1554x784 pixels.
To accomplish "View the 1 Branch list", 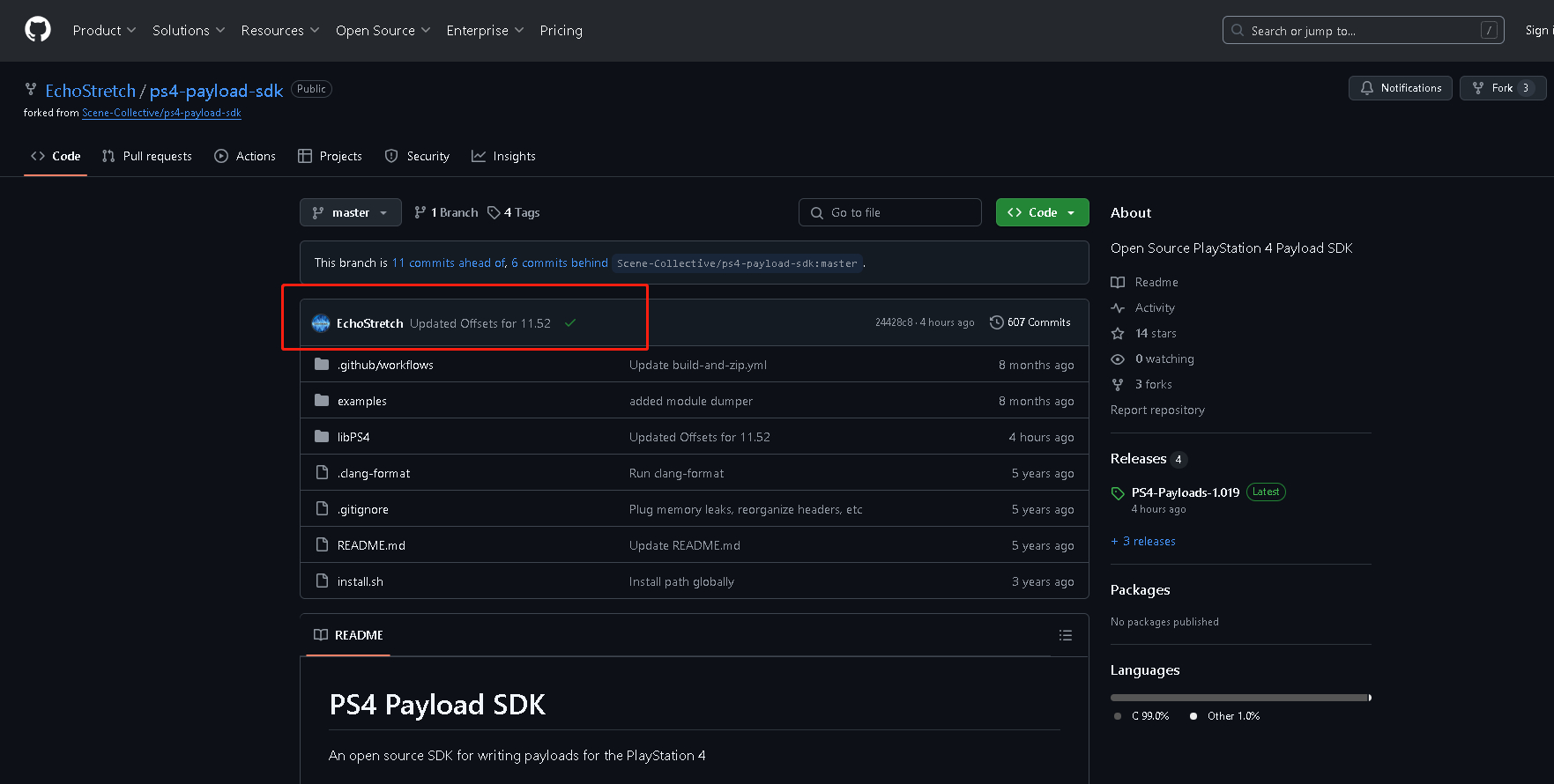I will [x=446, y=212].
